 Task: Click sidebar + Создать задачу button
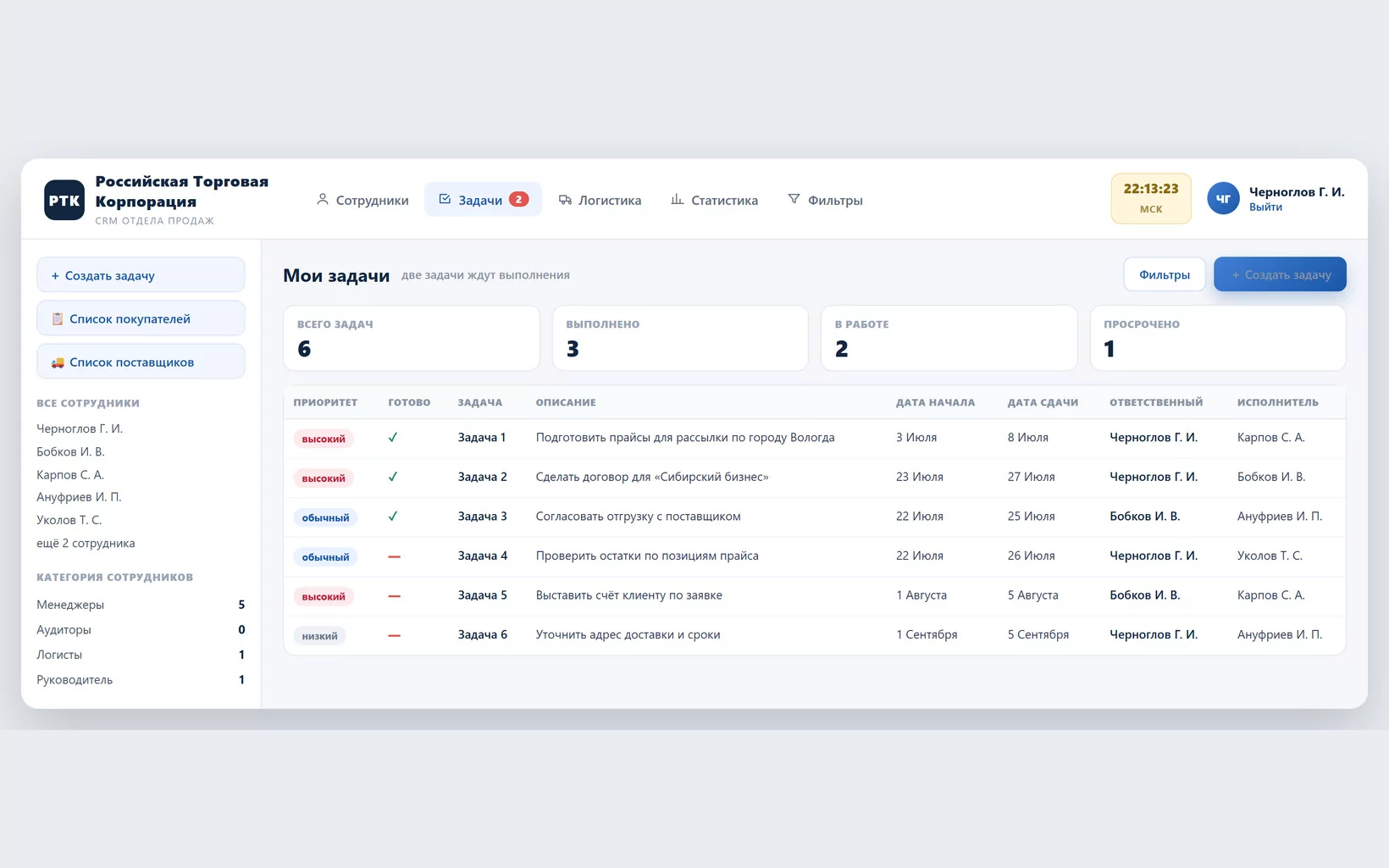[141, 275]
